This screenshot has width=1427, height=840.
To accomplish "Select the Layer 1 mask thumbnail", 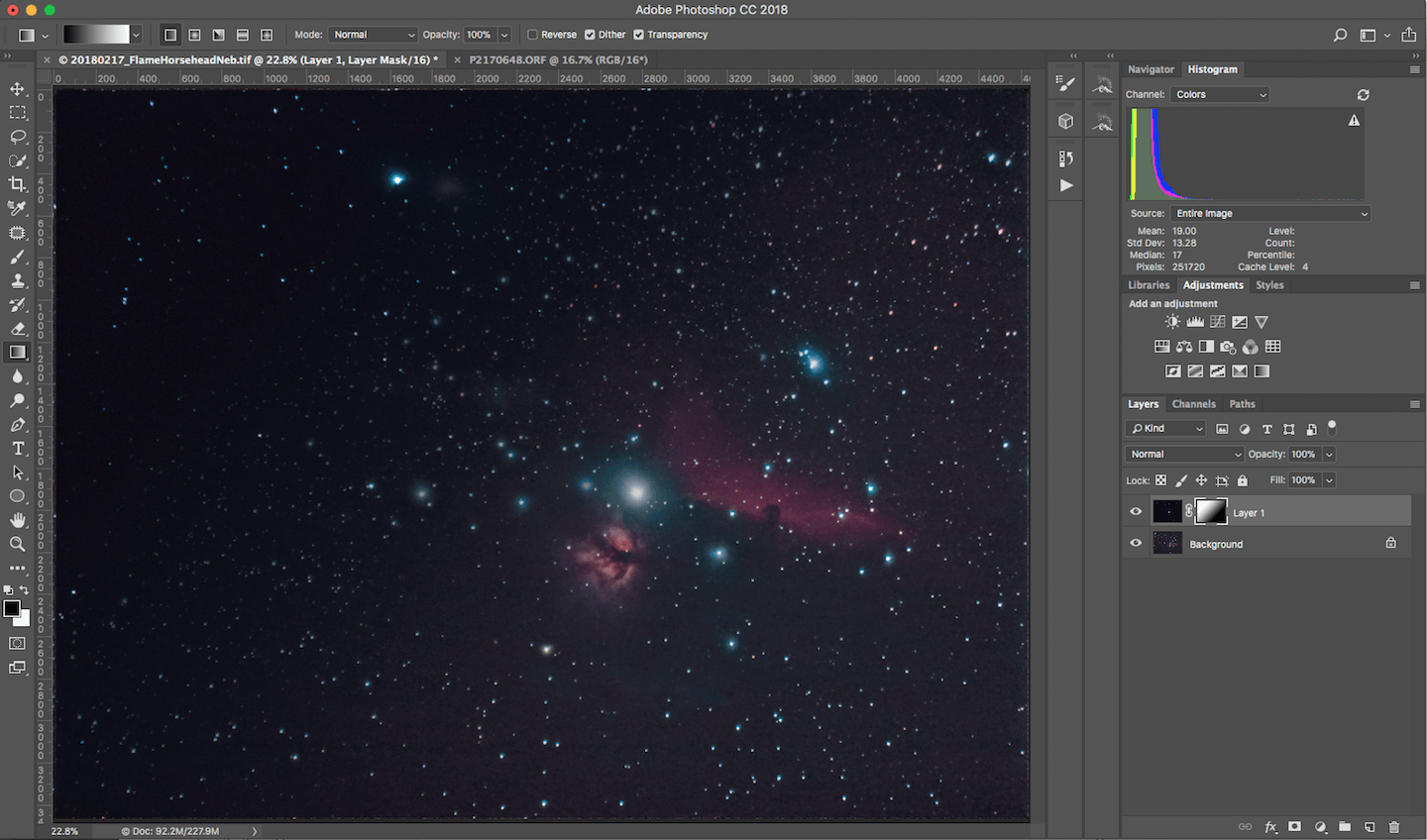I will [x=1211, y=512].
